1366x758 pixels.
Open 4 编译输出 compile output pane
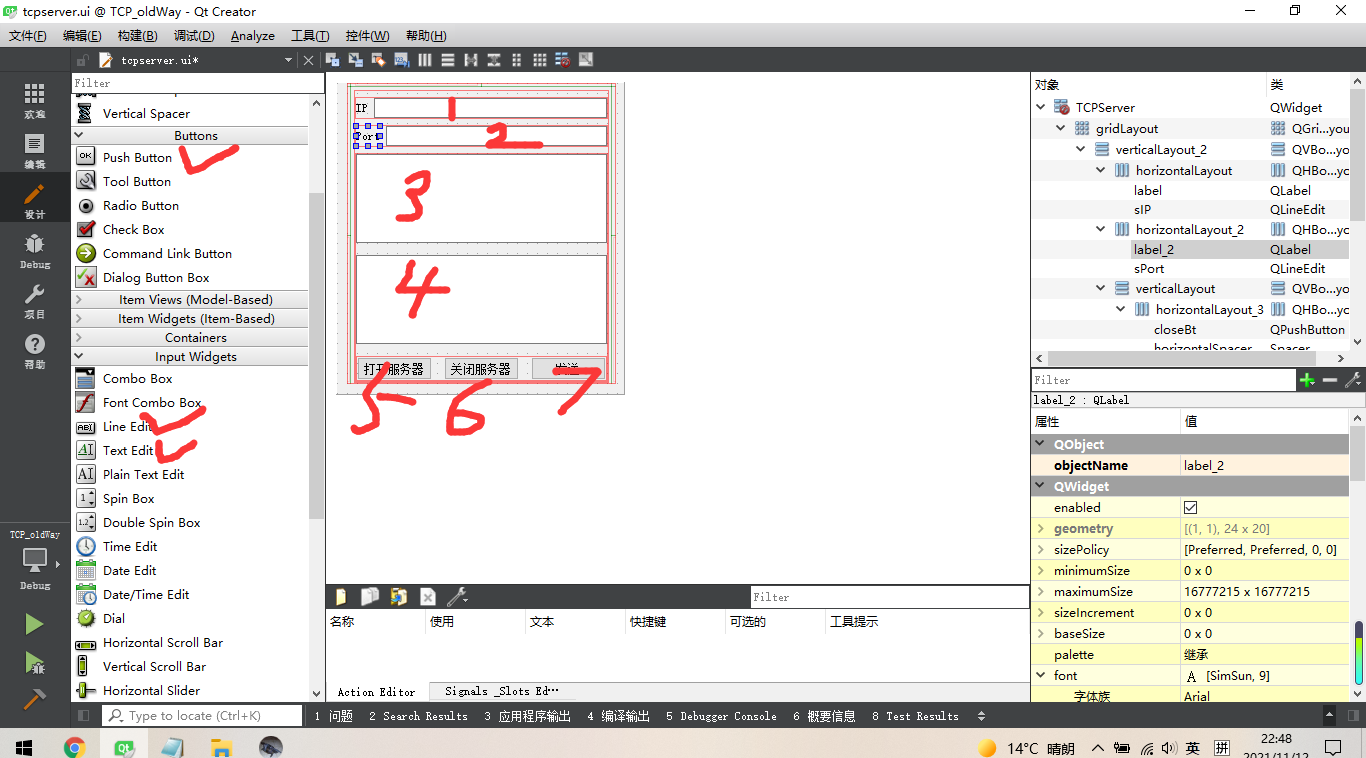pyautogui.click(x=618, y=716)
